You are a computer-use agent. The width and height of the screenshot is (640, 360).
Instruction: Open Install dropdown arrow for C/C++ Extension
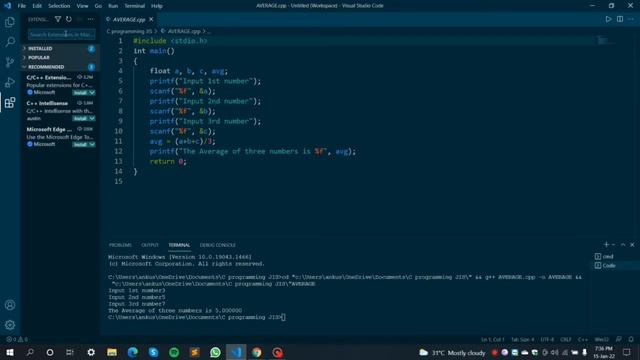(92, 93)
